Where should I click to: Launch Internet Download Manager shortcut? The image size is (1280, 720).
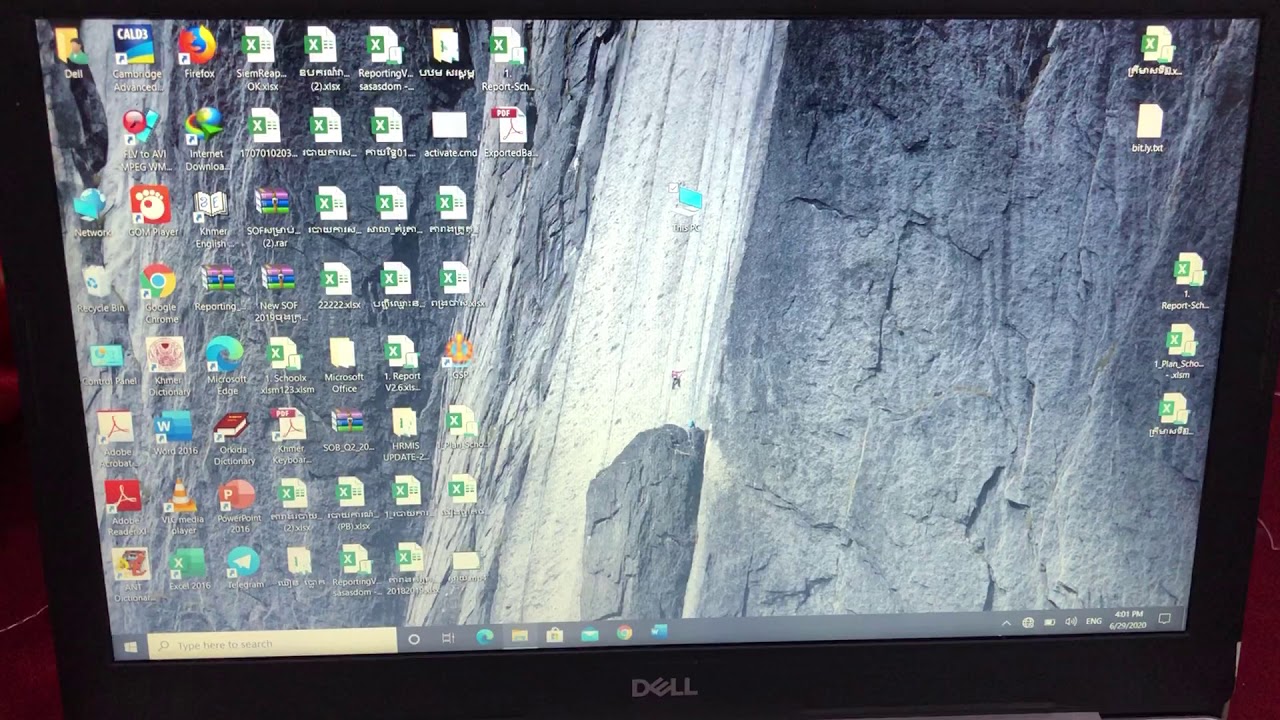[205, 139]
